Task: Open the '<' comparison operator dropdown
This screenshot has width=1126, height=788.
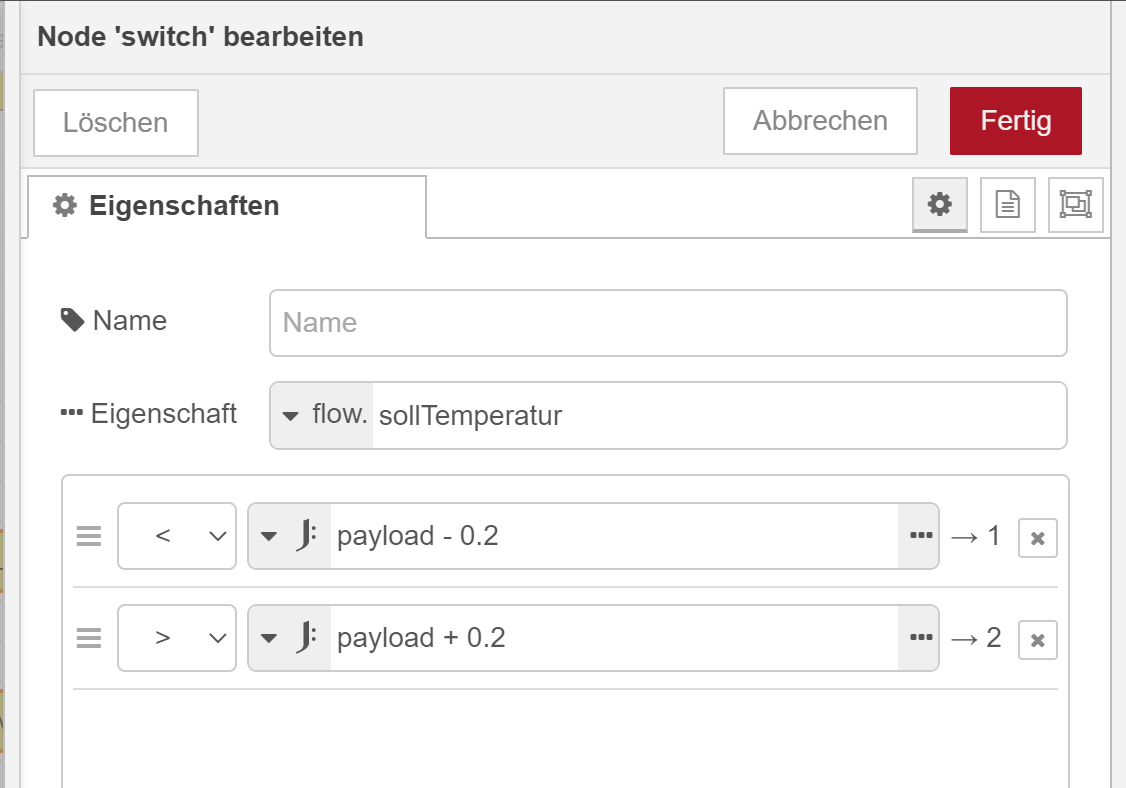Action: pos(177,536)
